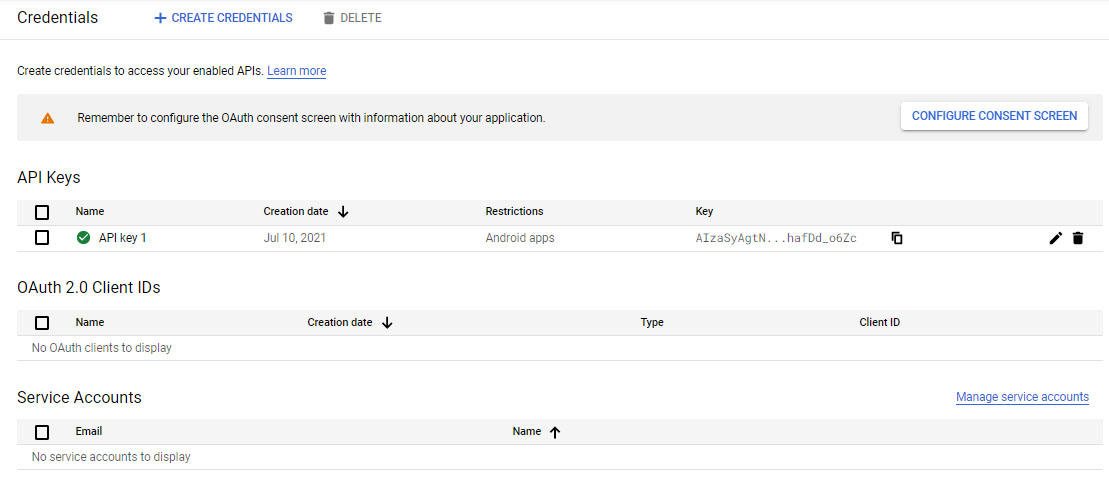Sort Service Accounts by Name arrow
The width and height of the screenshot is (1109, 485).
(x=555, y=432)
